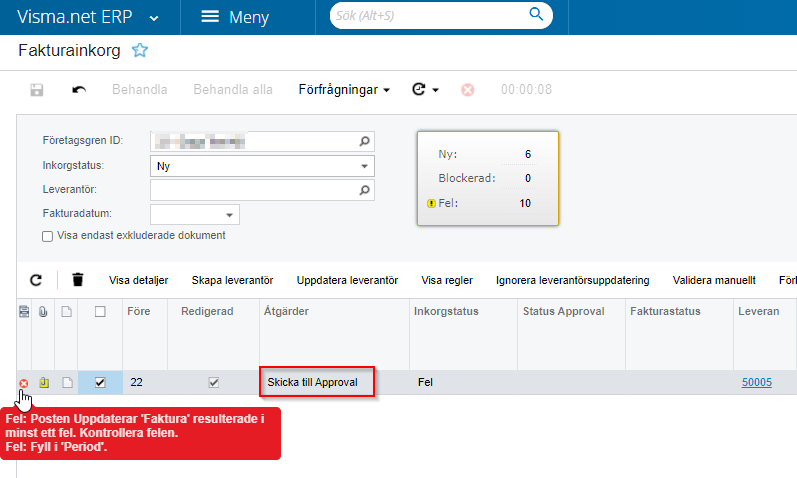Viewport: 797px width, 478px height.
Task: Open the Fakturadatum date dropdown
Action: (229, 215)
